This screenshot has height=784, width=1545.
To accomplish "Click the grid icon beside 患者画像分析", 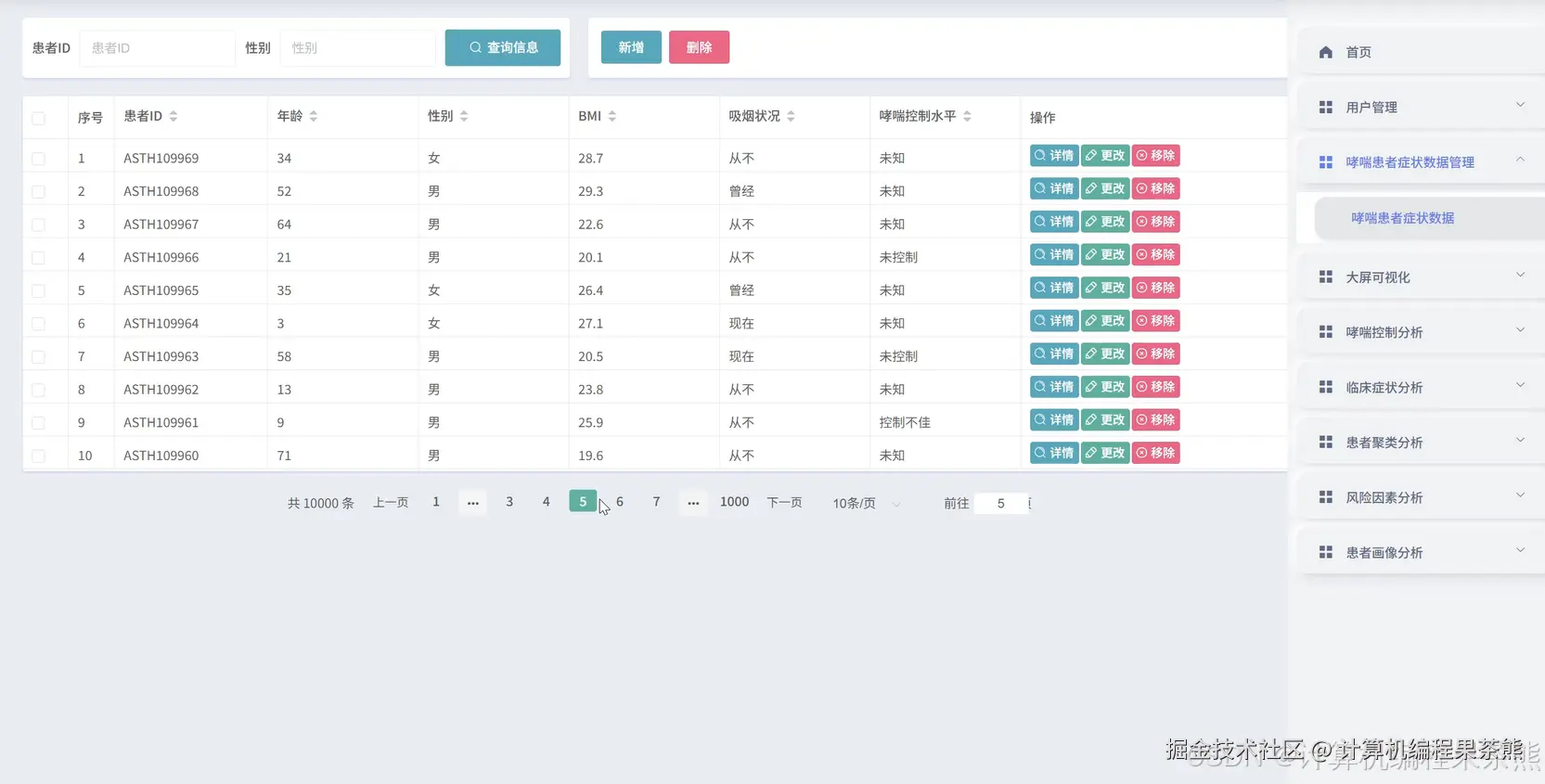I will click(1326, 553).
